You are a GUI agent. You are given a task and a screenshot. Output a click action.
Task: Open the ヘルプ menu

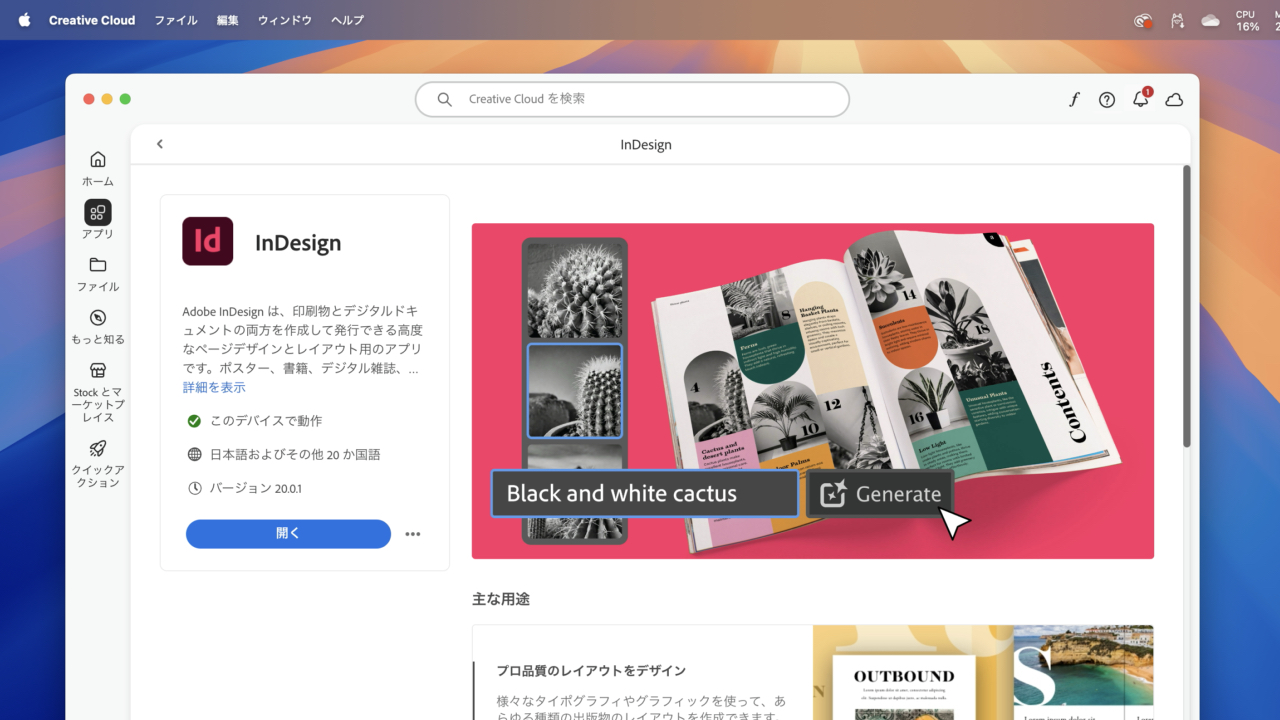pyautogui.click(x=348, y=20)
